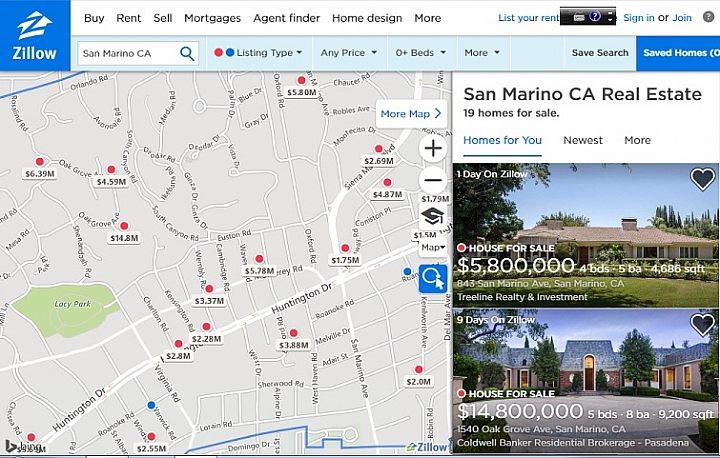Activate the draw search area tool

[x=433, y=278]
